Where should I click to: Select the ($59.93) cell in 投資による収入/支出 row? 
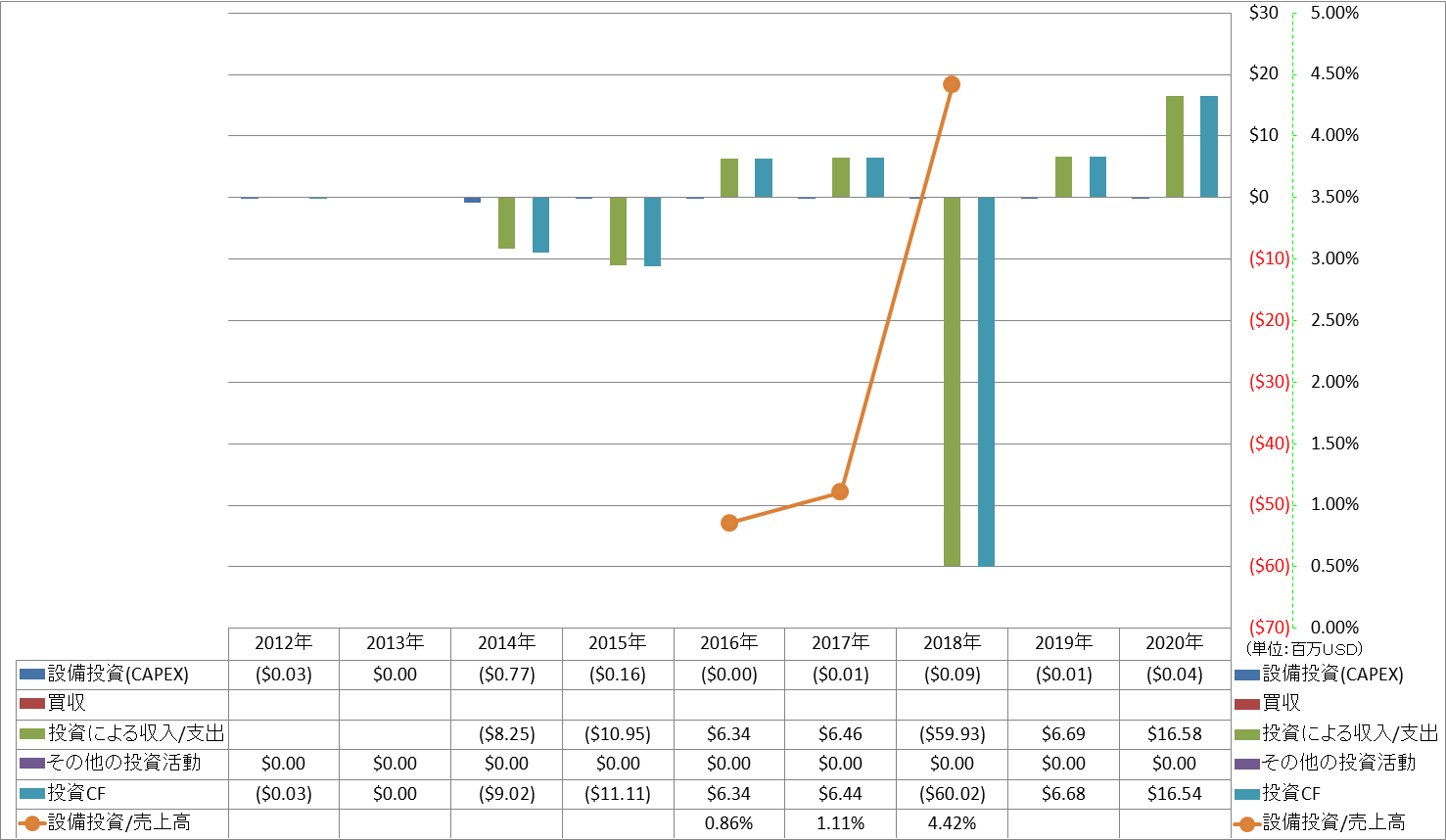point(952,734)
